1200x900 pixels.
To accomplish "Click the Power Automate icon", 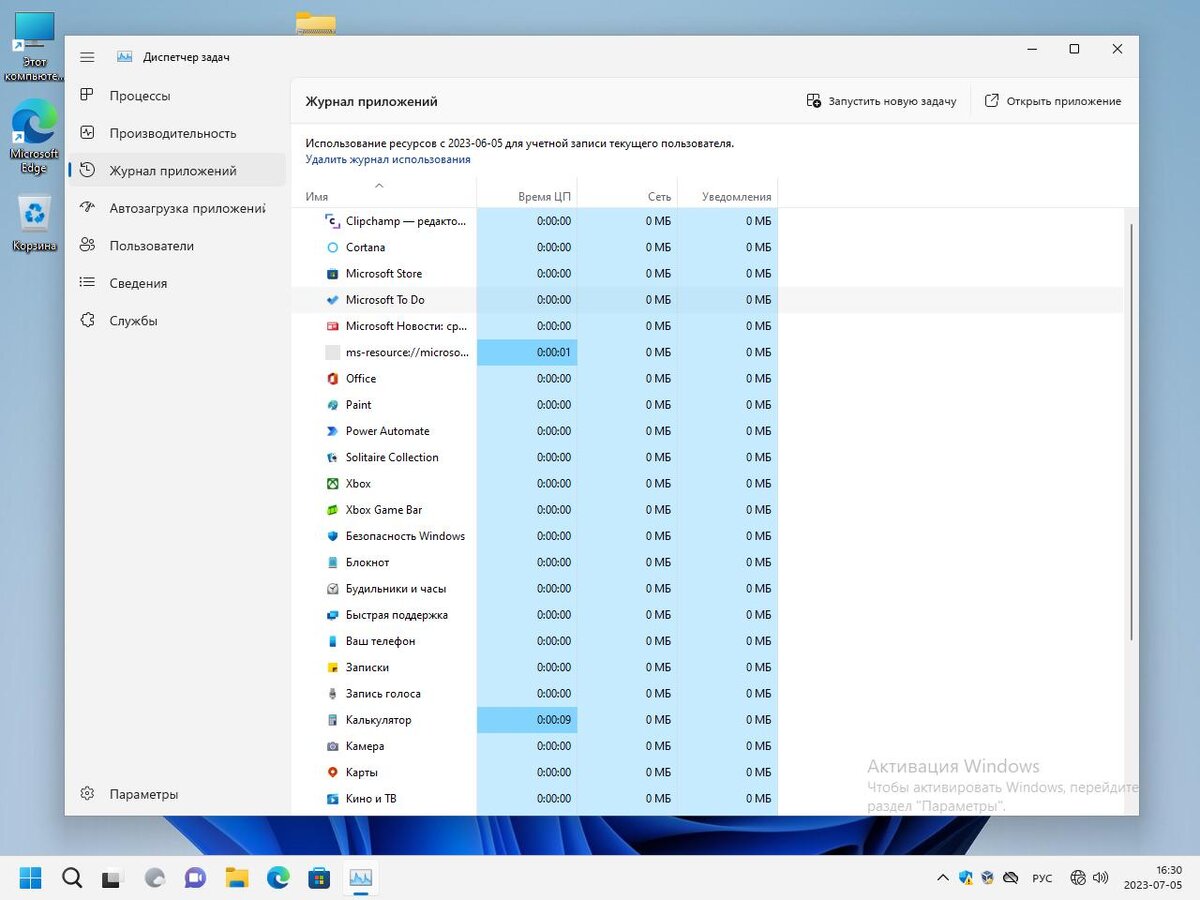I will 333,431.
